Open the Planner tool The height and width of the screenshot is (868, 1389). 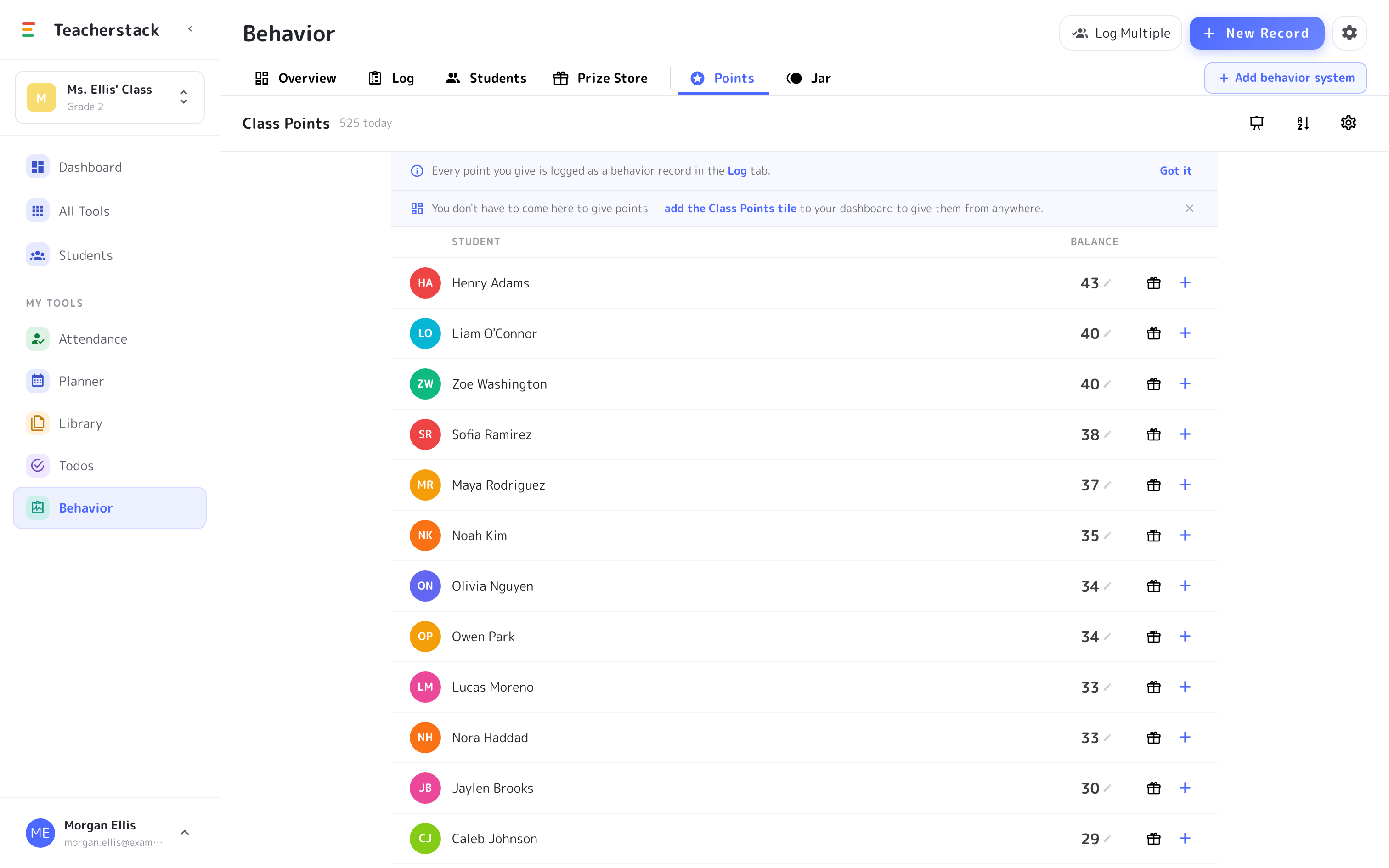(x=110, y=381)
